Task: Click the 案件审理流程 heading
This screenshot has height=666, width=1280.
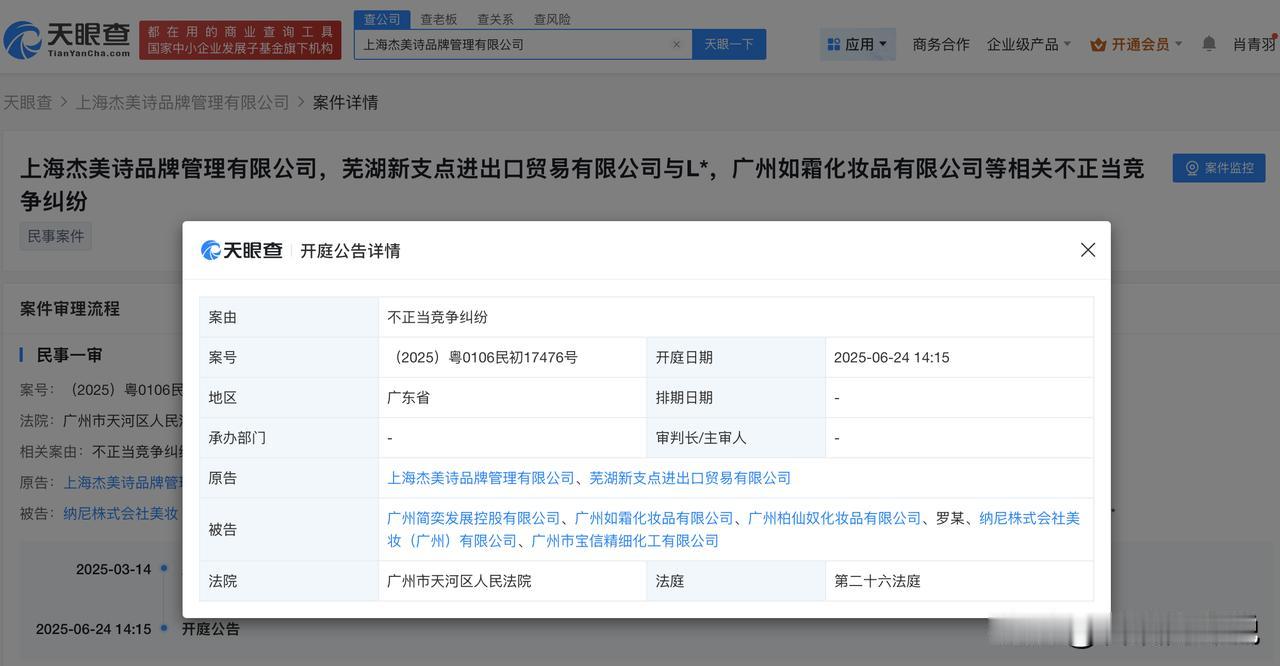Action: 70,308
